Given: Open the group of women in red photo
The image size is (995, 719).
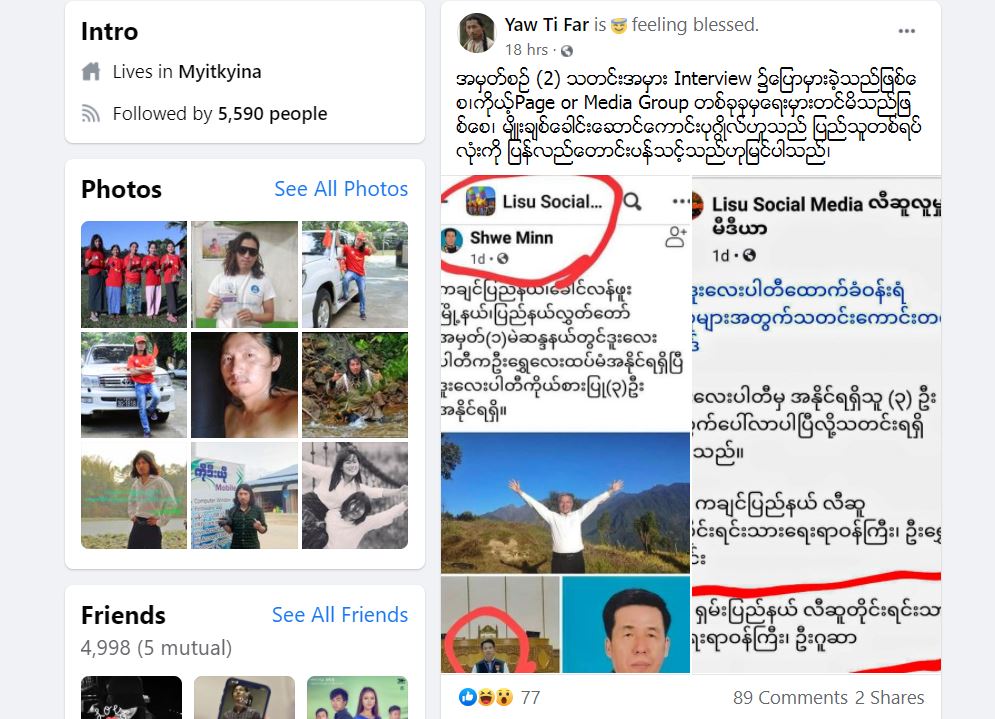Looking at the screenshot, I should coord(134,274).
